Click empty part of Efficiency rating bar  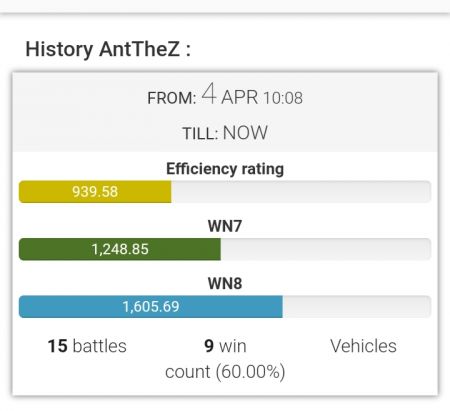(x=301, y=192)
